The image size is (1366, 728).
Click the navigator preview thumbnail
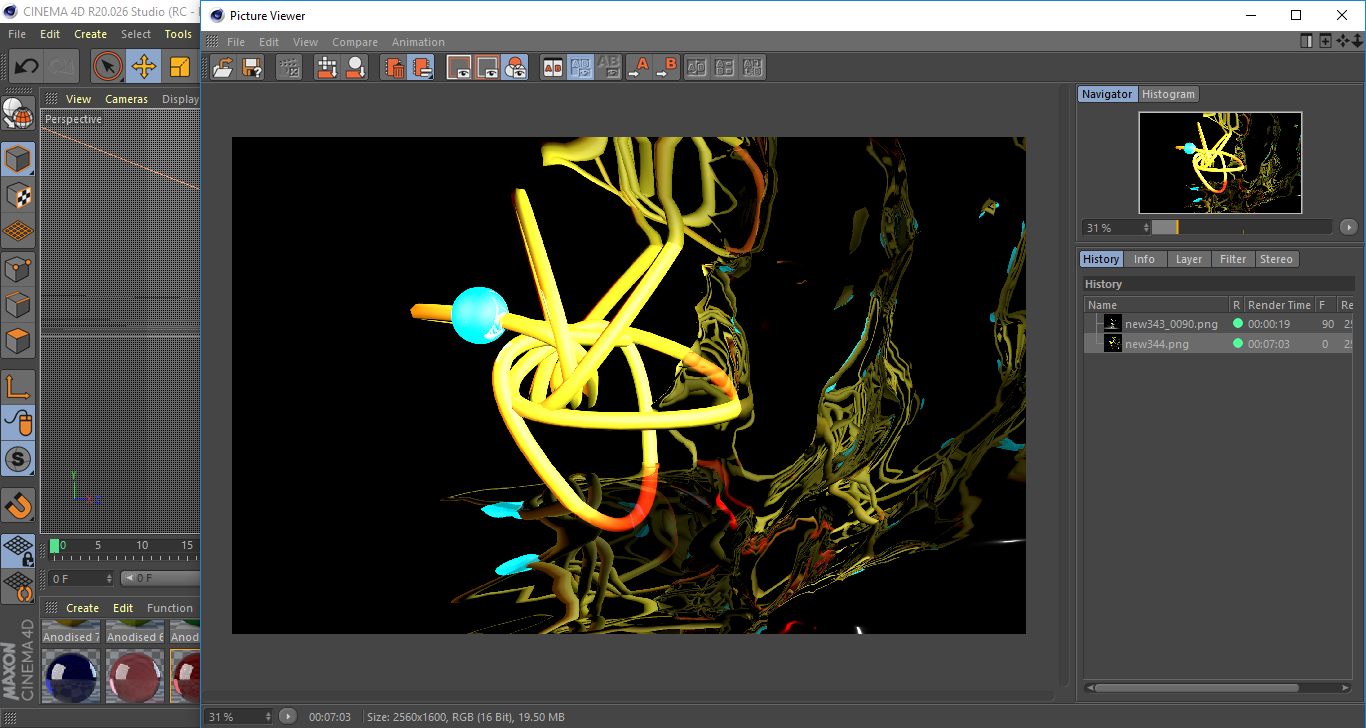(x=1220, y=162)
